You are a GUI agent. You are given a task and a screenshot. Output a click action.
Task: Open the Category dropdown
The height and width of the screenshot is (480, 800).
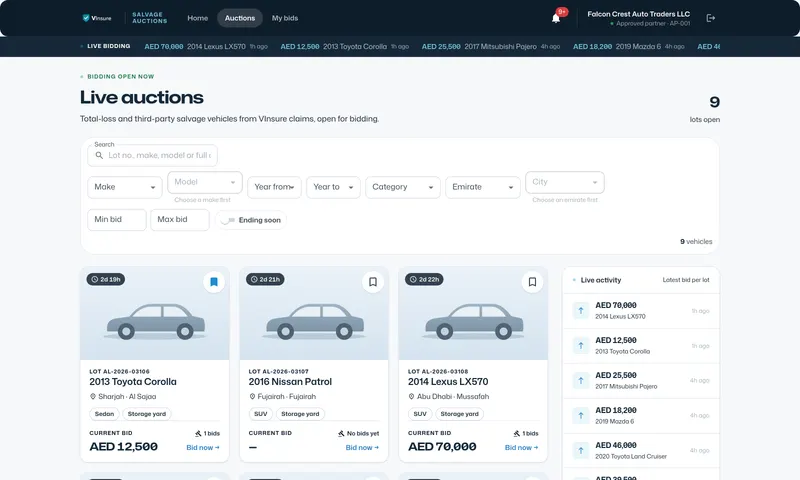(x=403, y=187)
